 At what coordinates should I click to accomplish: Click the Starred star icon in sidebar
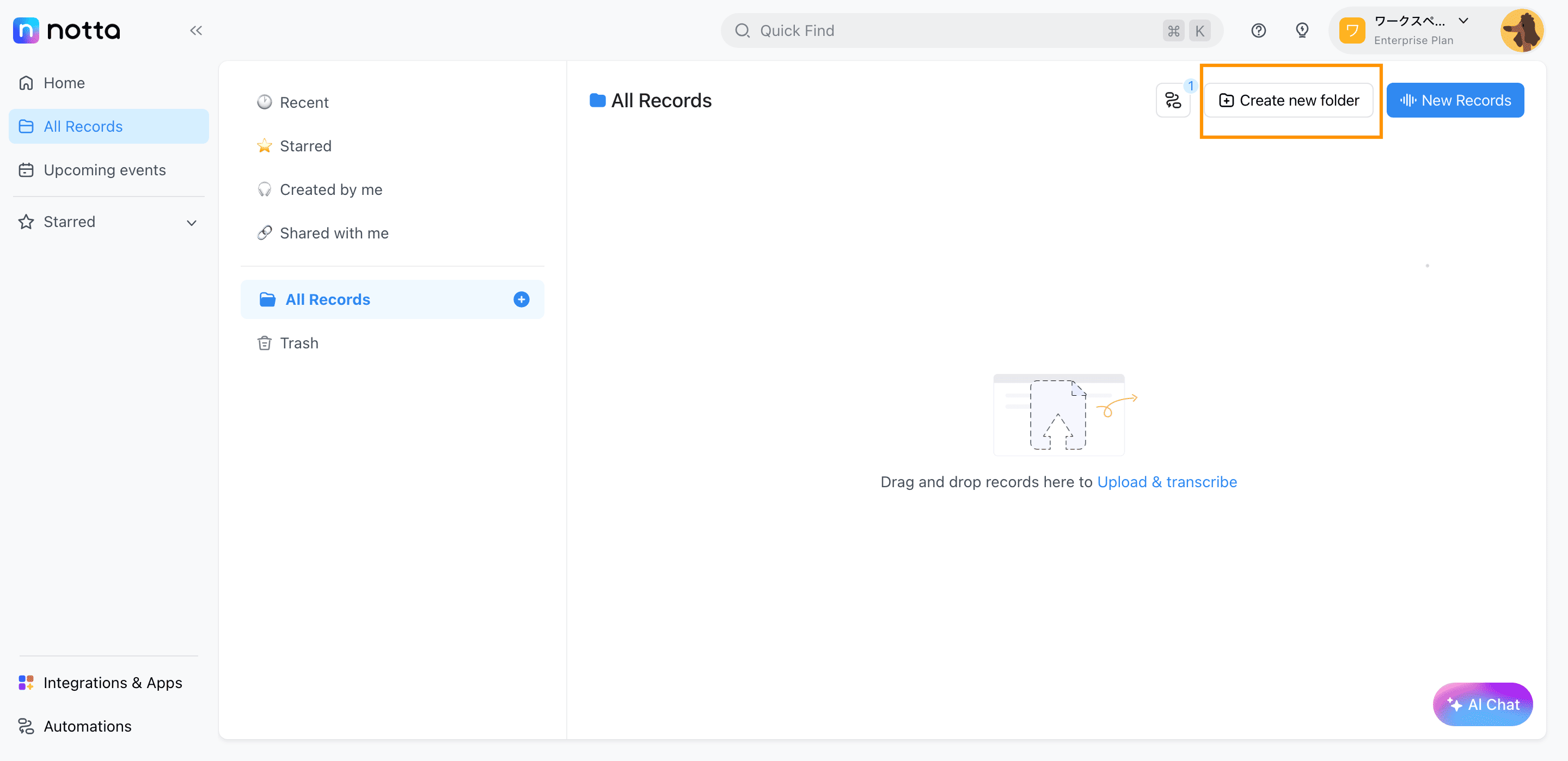pos(26,222)
